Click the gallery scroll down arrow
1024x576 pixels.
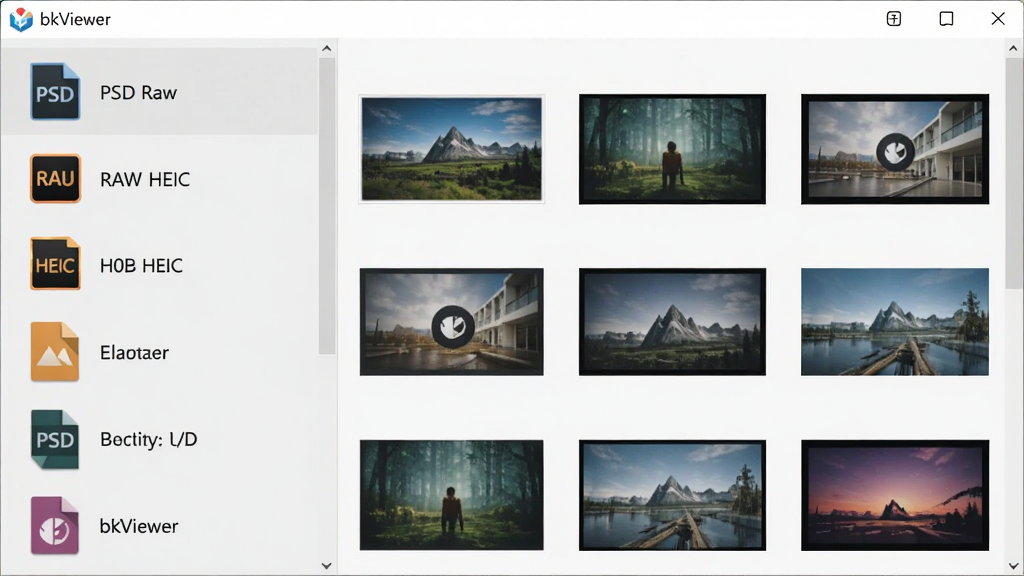coord(1014,566)
